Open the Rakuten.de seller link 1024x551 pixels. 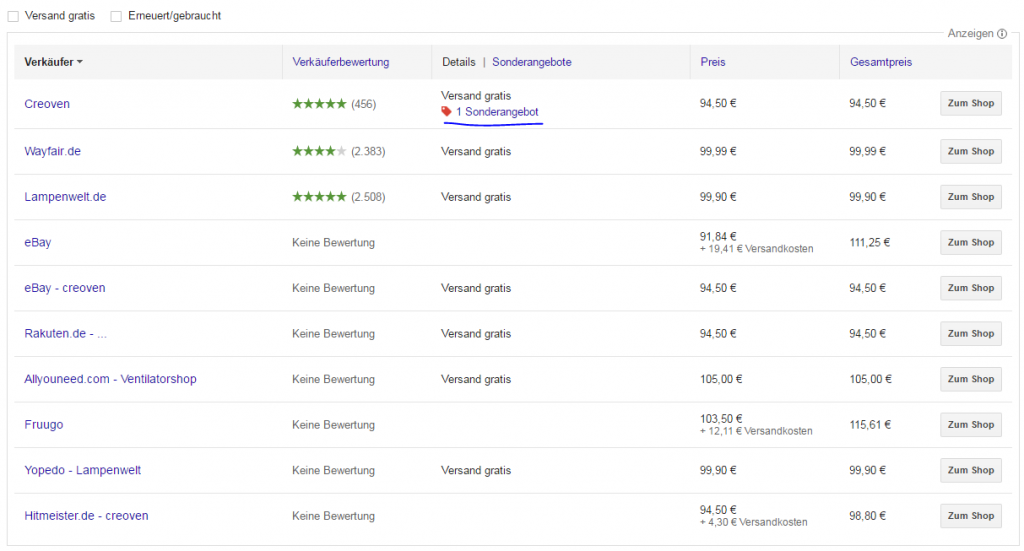pyautogui.click(x=65, y=334)
